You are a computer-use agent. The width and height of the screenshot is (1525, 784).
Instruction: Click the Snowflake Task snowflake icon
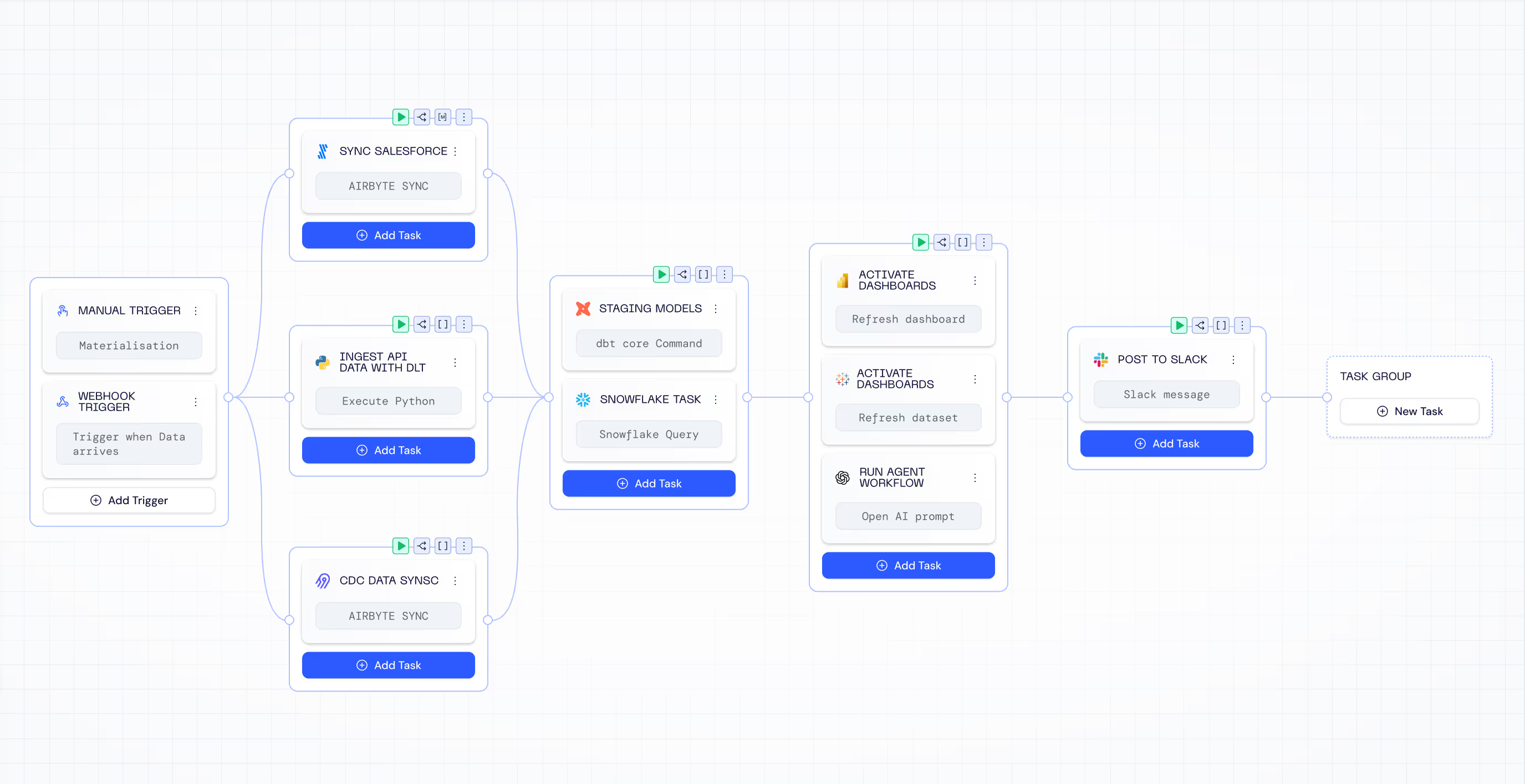click(583, 399)
